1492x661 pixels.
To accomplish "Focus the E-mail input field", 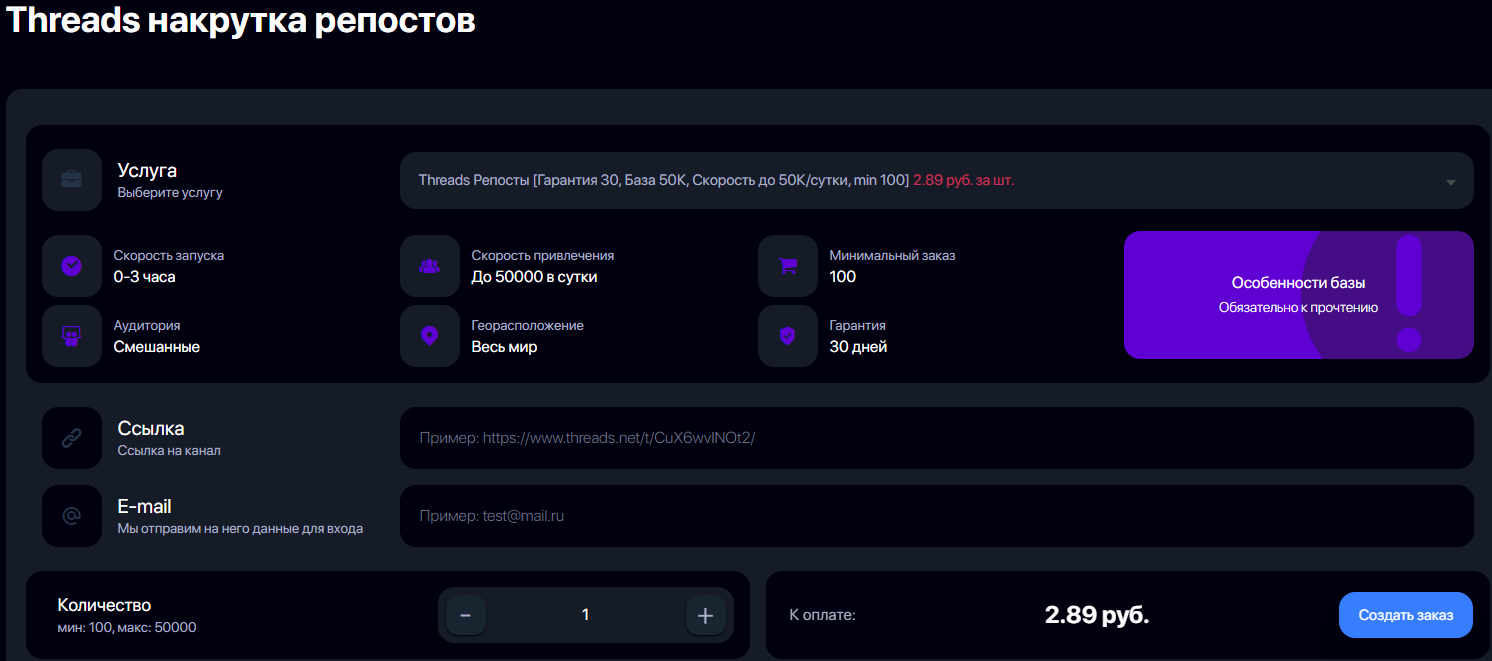I will click(x=937, y=516).
